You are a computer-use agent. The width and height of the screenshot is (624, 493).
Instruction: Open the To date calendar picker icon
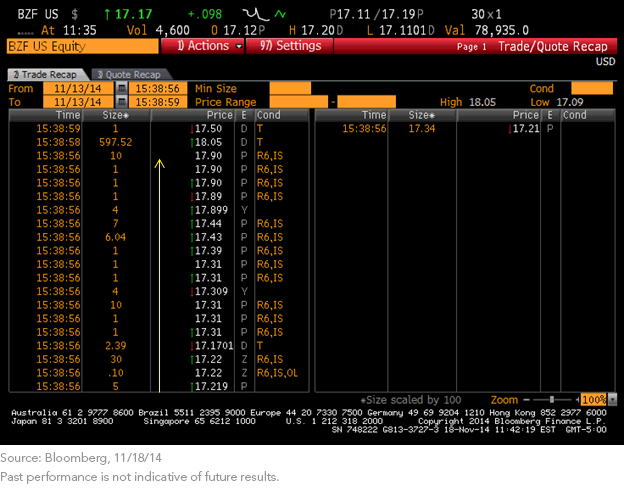[x=122, y=102]
